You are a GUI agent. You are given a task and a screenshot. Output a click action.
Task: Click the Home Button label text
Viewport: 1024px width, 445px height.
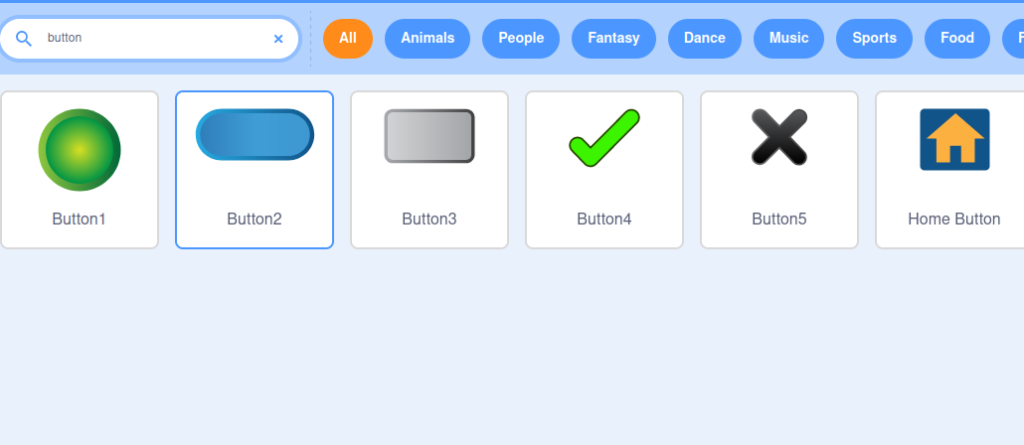point(954,219)
